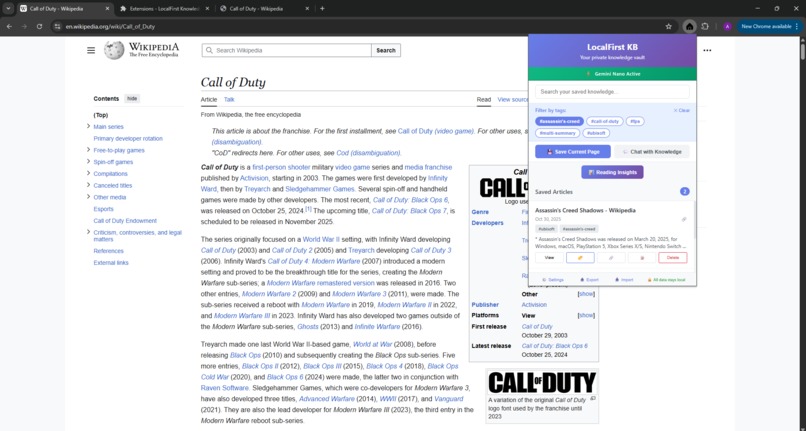The height and width of the screenshot is (431, 806).
Task: Show the Platforms list in the infobox
Action: [x=586, y=315]
